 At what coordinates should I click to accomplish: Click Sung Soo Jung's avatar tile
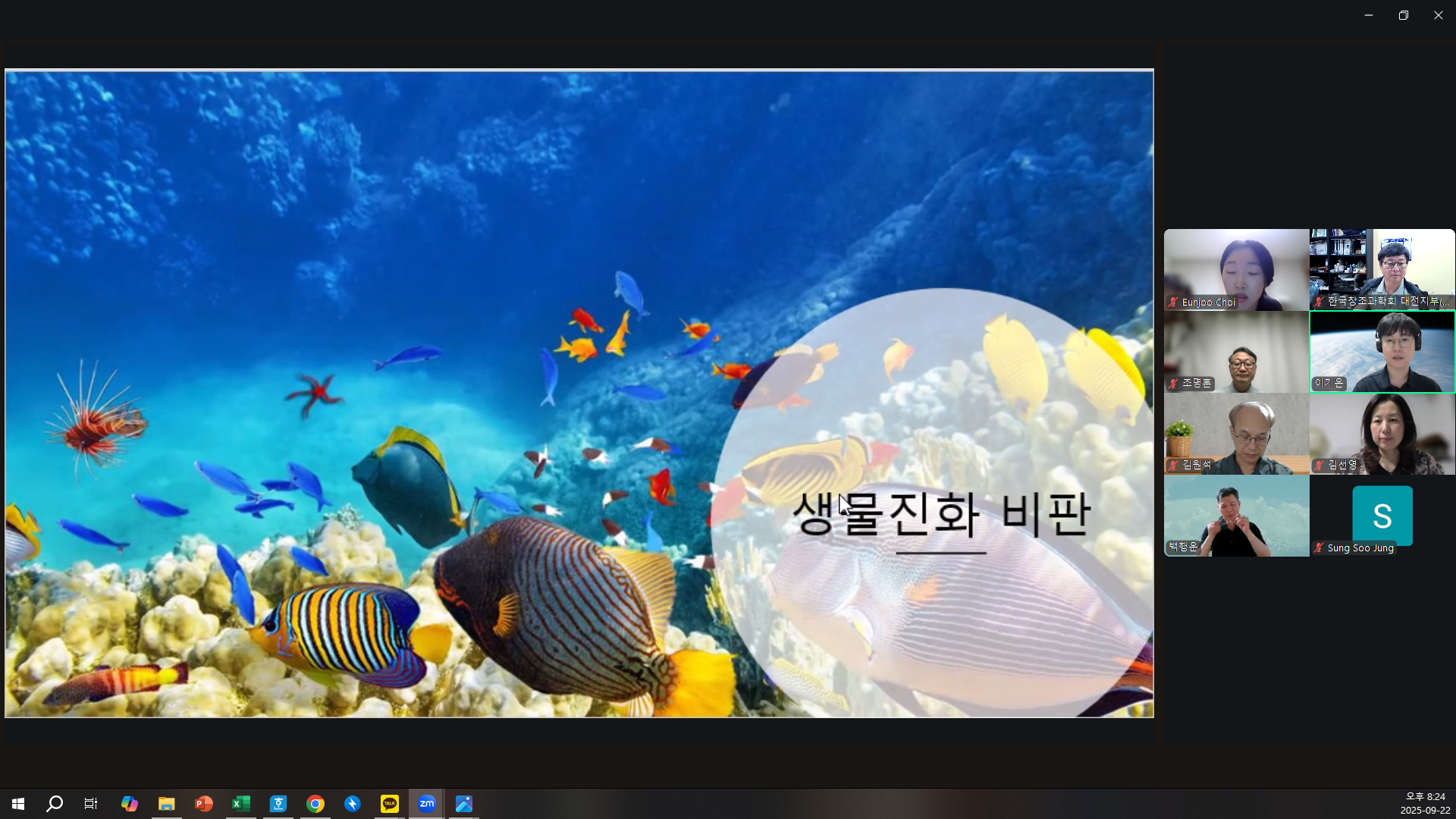pos(1382,516)
